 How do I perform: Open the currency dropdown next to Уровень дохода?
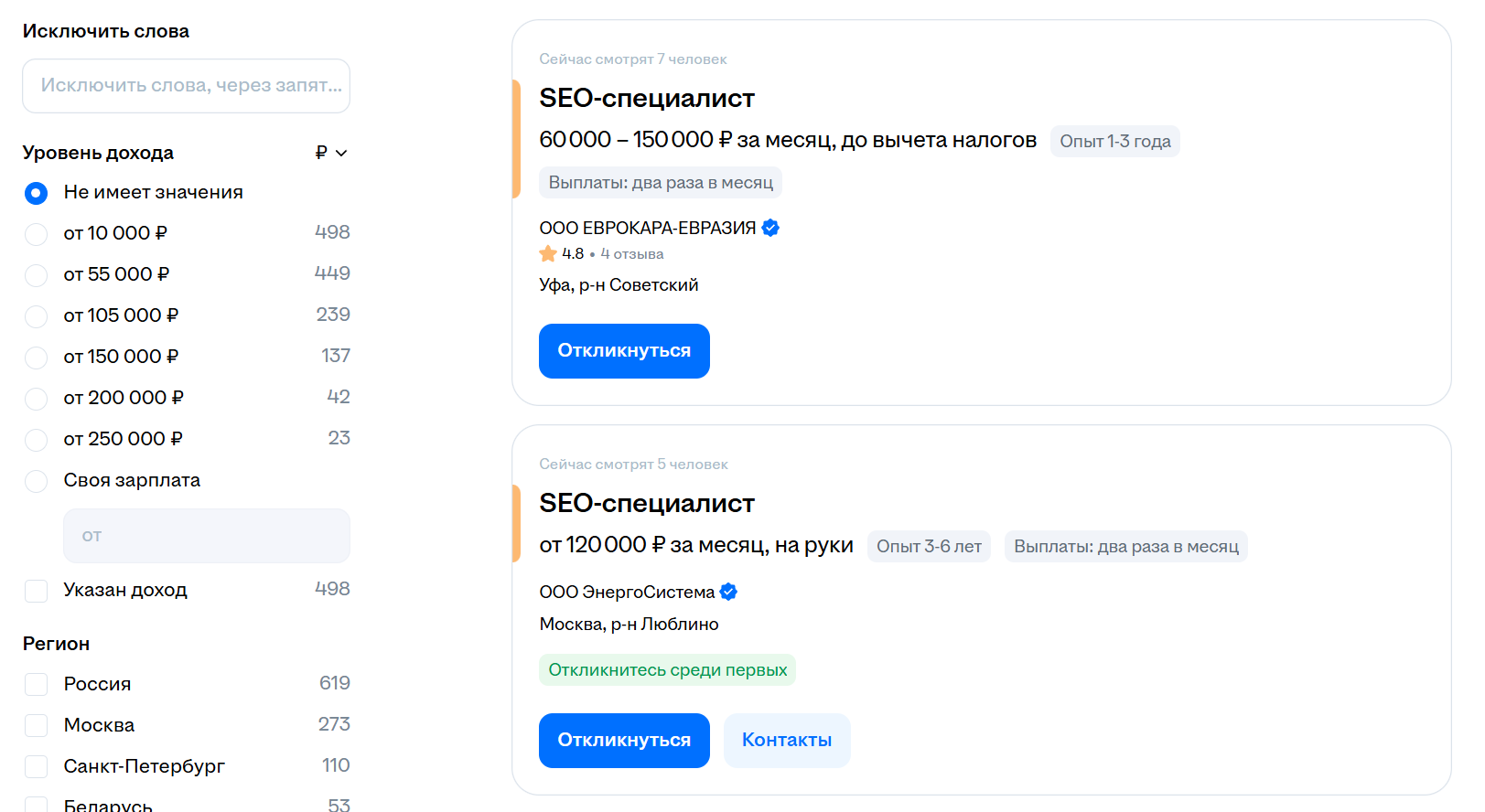331,153
